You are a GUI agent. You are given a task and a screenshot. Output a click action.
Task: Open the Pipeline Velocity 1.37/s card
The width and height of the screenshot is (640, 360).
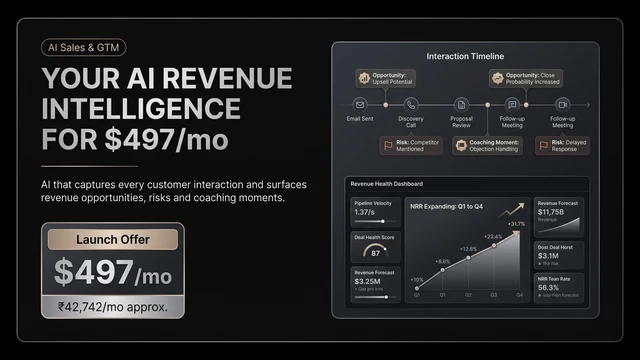[x=375, y=212]
